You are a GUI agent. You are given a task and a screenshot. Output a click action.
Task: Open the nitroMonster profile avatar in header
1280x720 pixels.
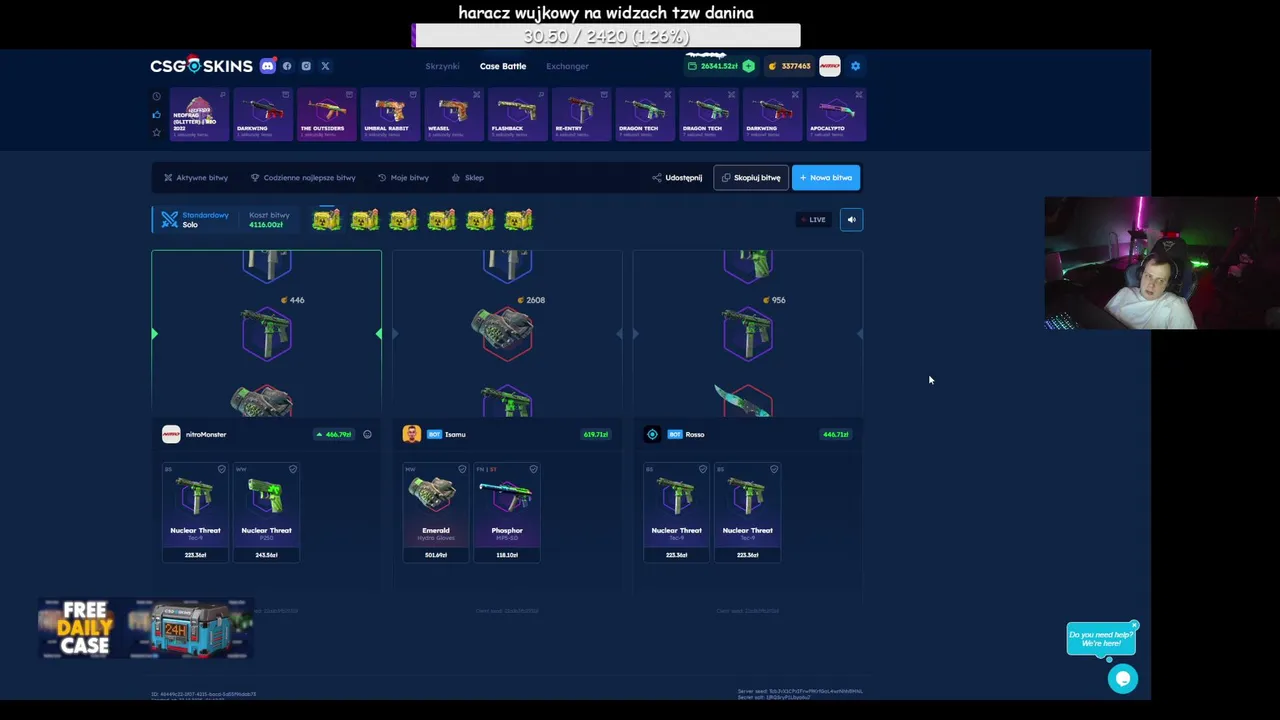click(829, 66)
